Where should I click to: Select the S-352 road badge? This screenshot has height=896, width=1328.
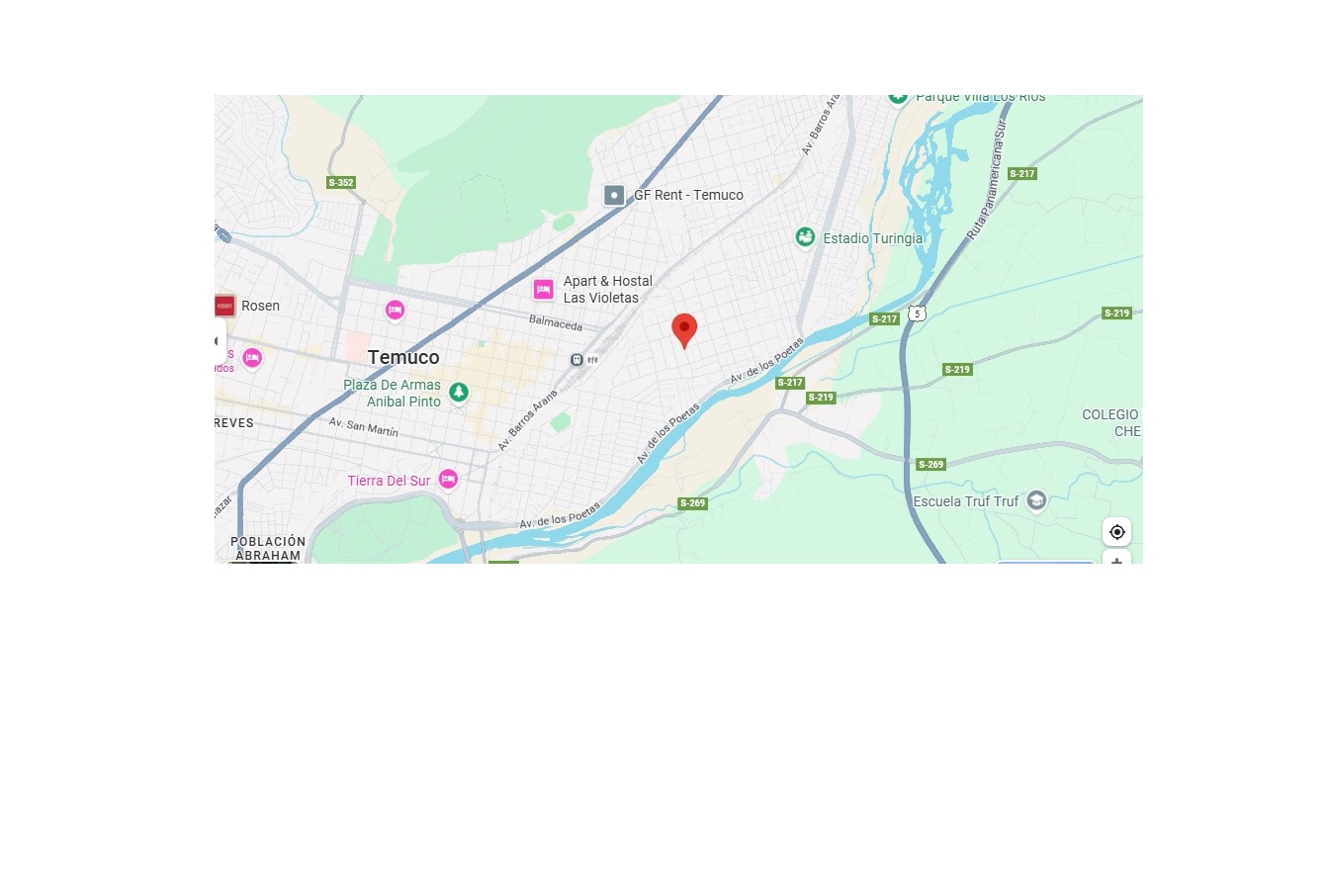pyautogui.click(x=341, y=183)
